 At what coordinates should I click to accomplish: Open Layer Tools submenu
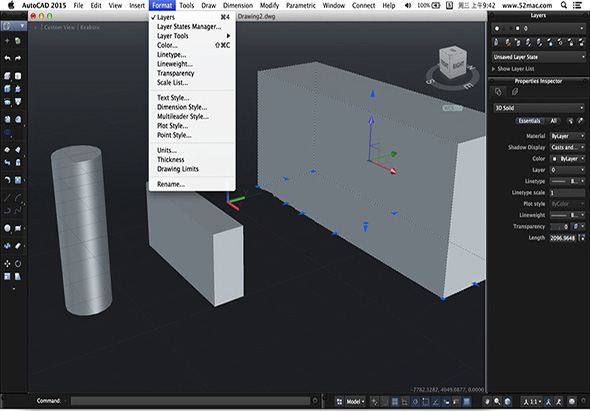tap(192, 36)
